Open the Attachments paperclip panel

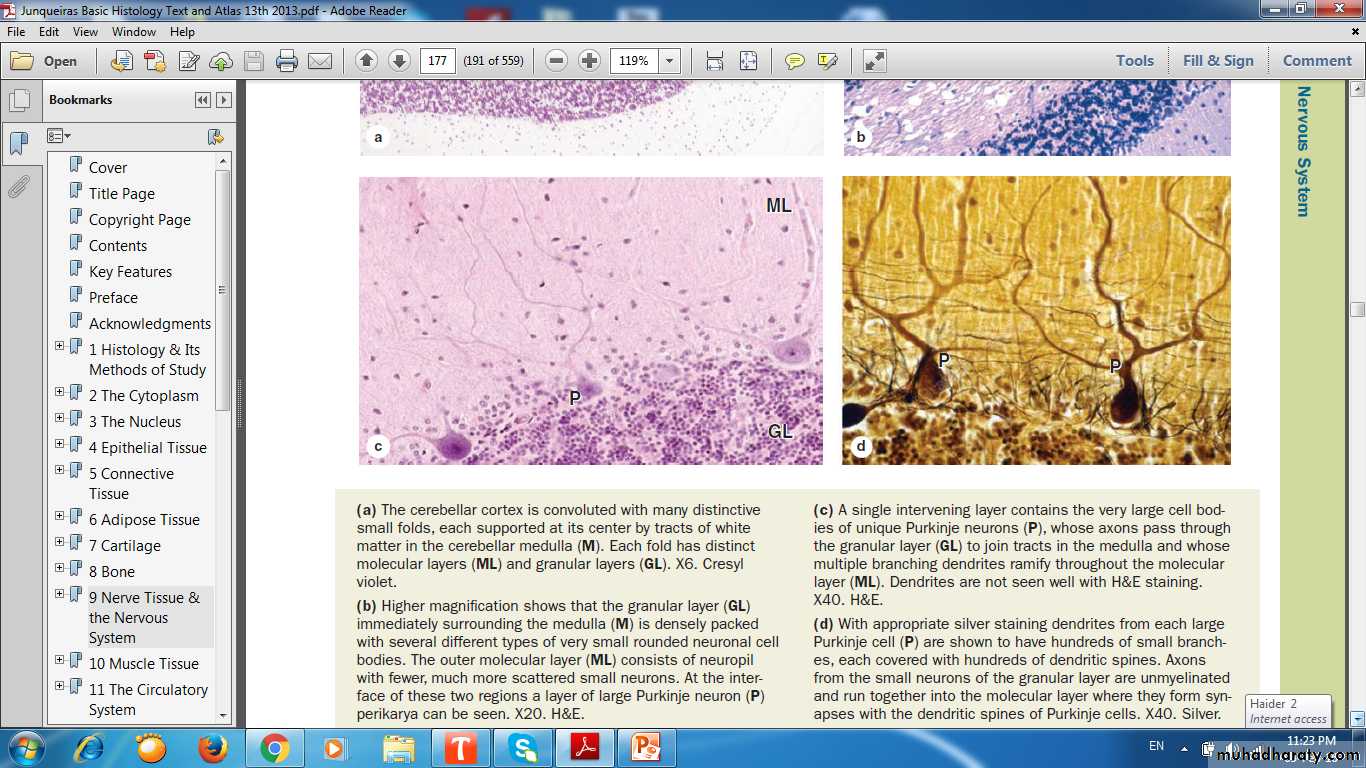coord(18,186)
